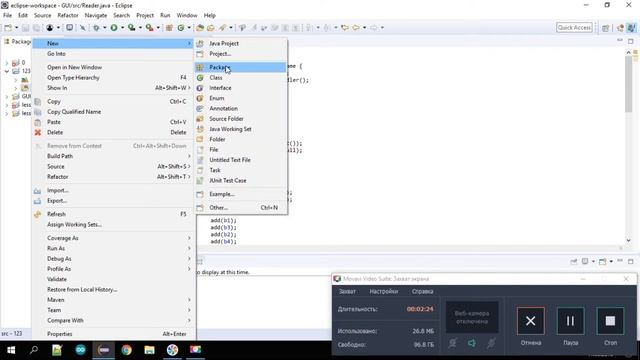Viewport: 640px width, 360px height.
Task: Click Source Folder in New submenu
Action: click(240, 119)
